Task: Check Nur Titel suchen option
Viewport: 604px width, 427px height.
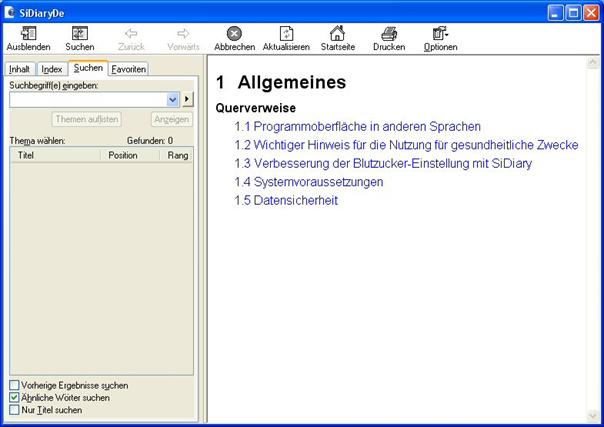Action: click(x=14, y=410)
